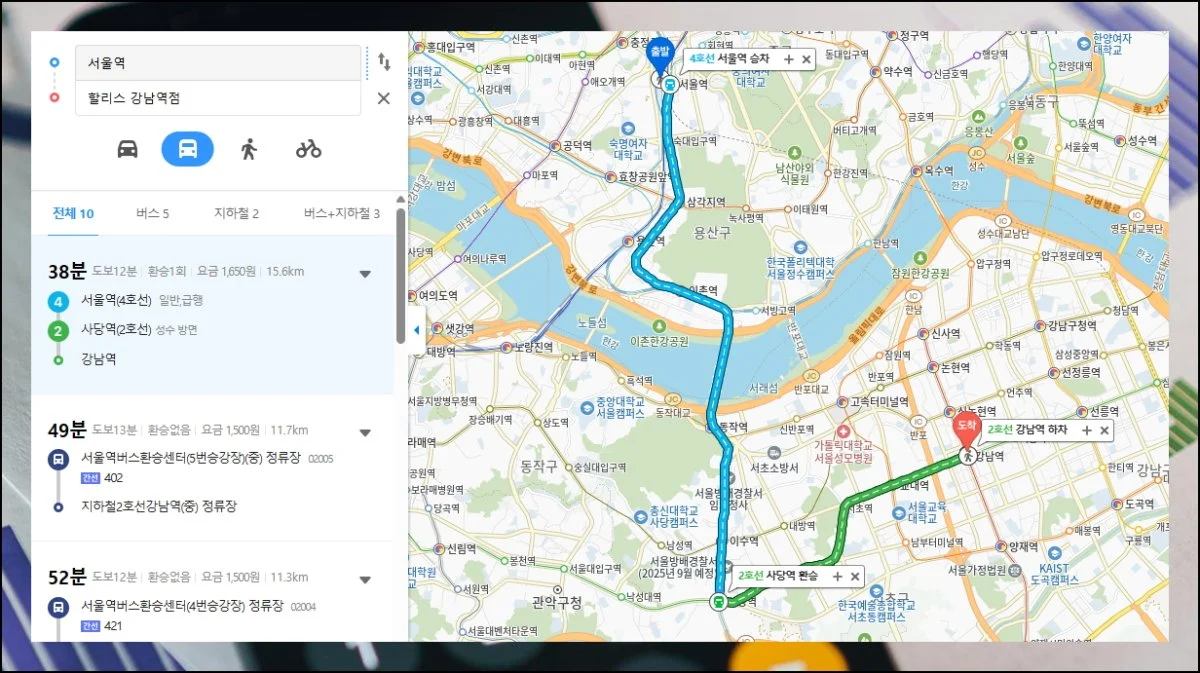
Task: Click the 52분 travel time heading
Action: 68,577
